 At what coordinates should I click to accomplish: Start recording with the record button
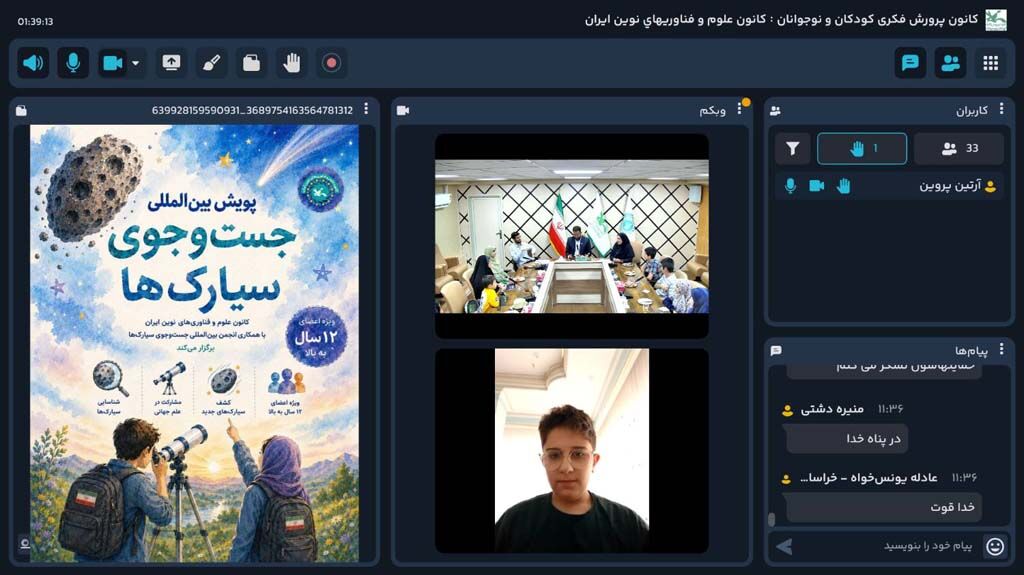click(x=331, y=63)
